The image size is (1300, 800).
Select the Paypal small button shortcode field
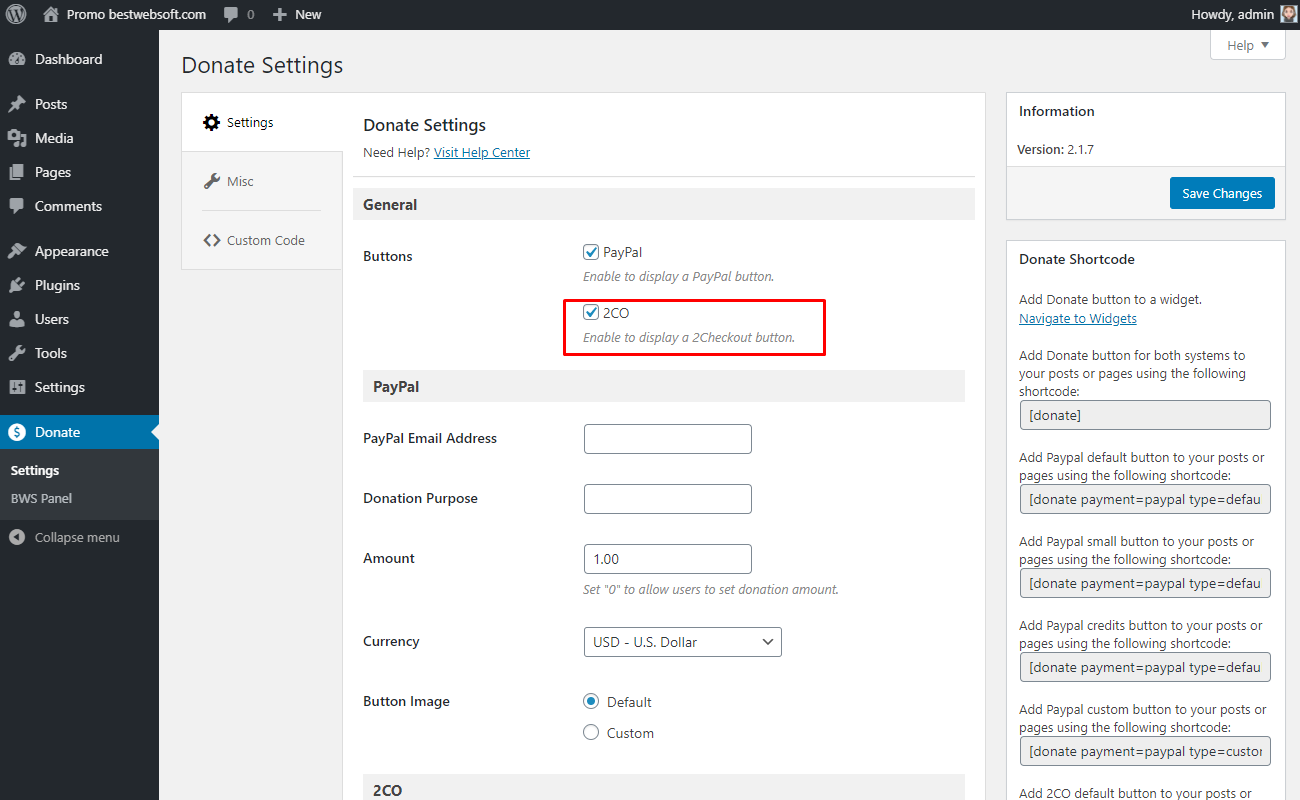coord(1145,583)
